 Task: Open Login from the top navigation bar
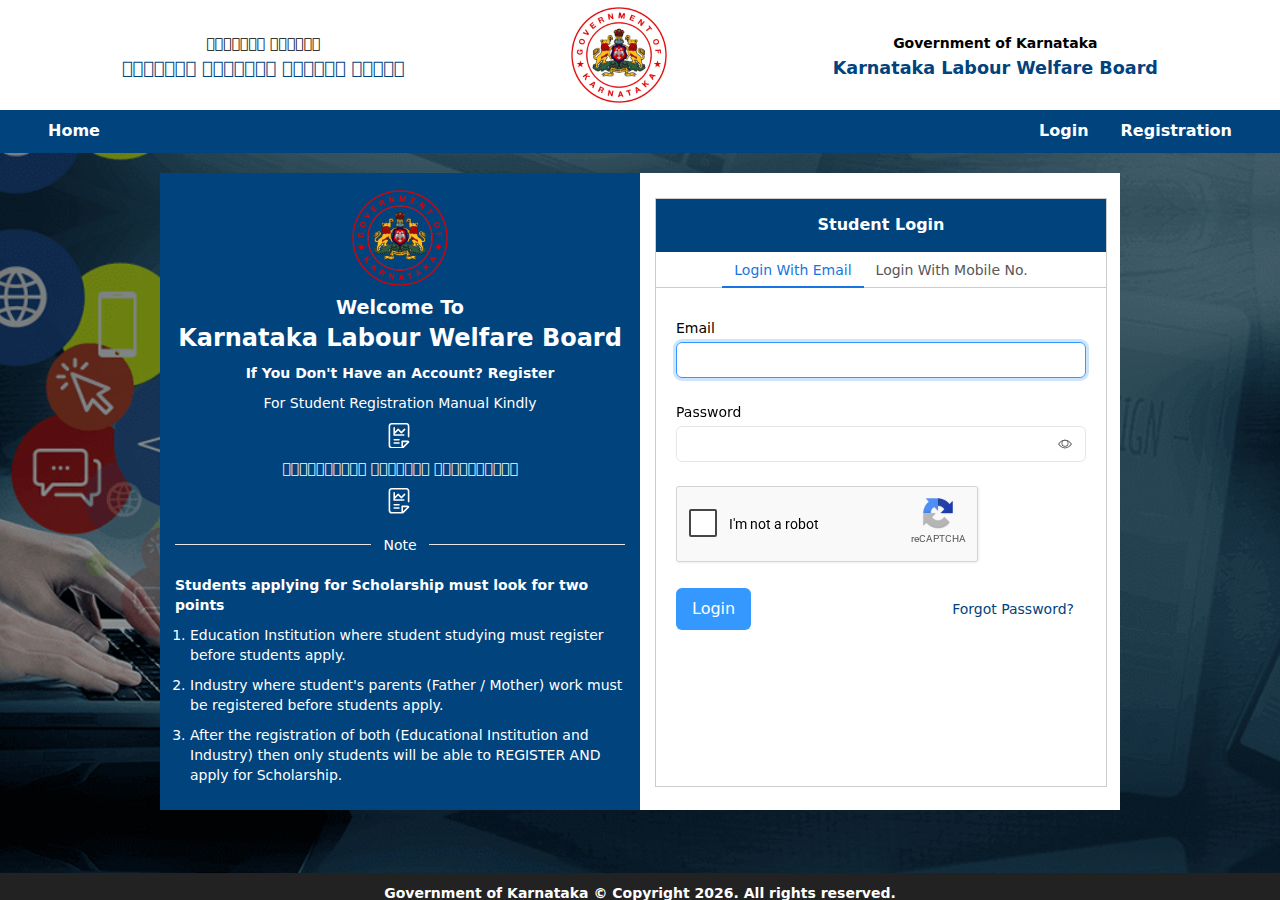pyautogui.click(x=1064, y=131)
